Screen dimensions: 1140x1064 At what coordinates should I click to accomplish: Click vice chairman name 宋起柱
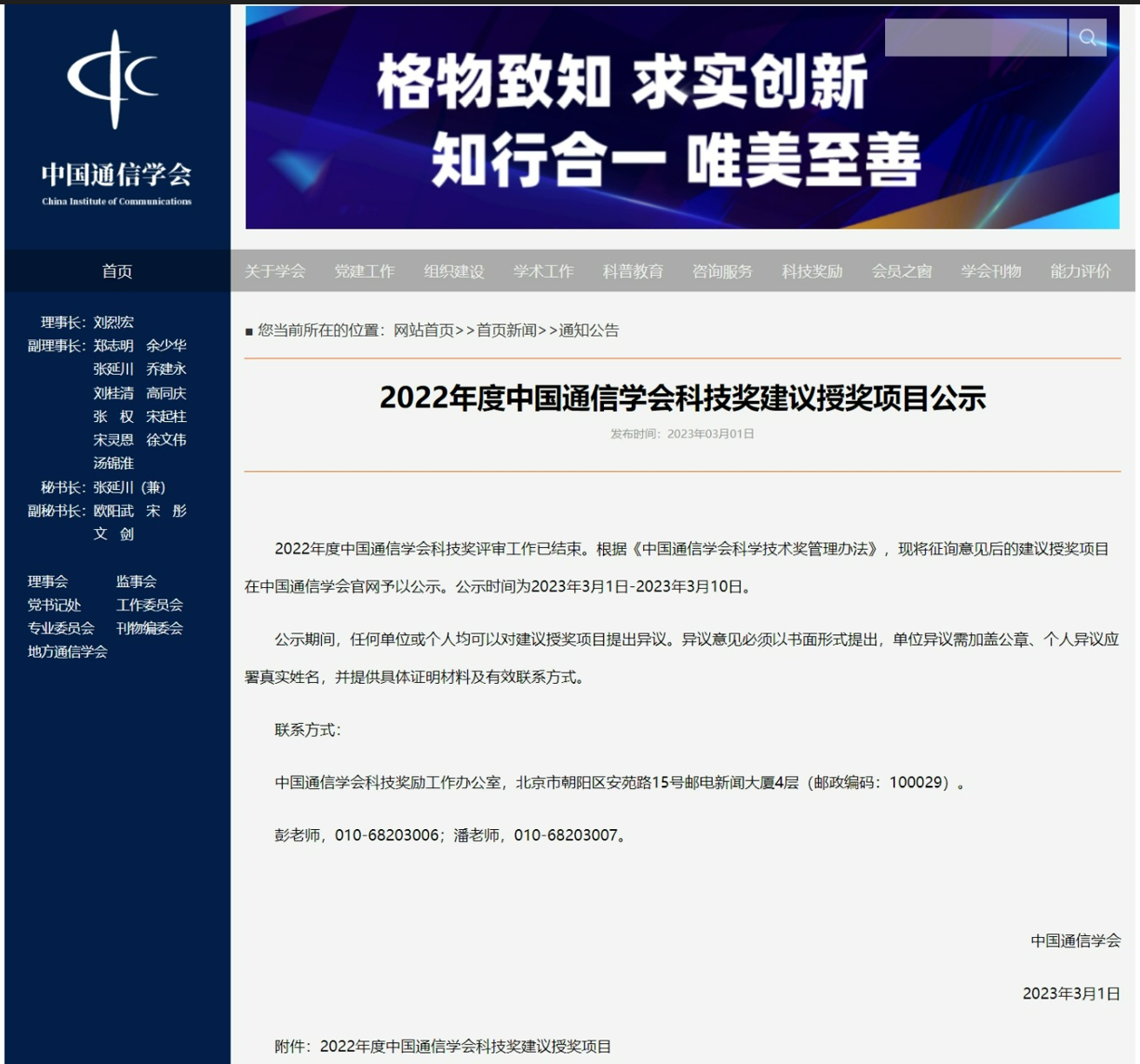click(x=166, y=417)
